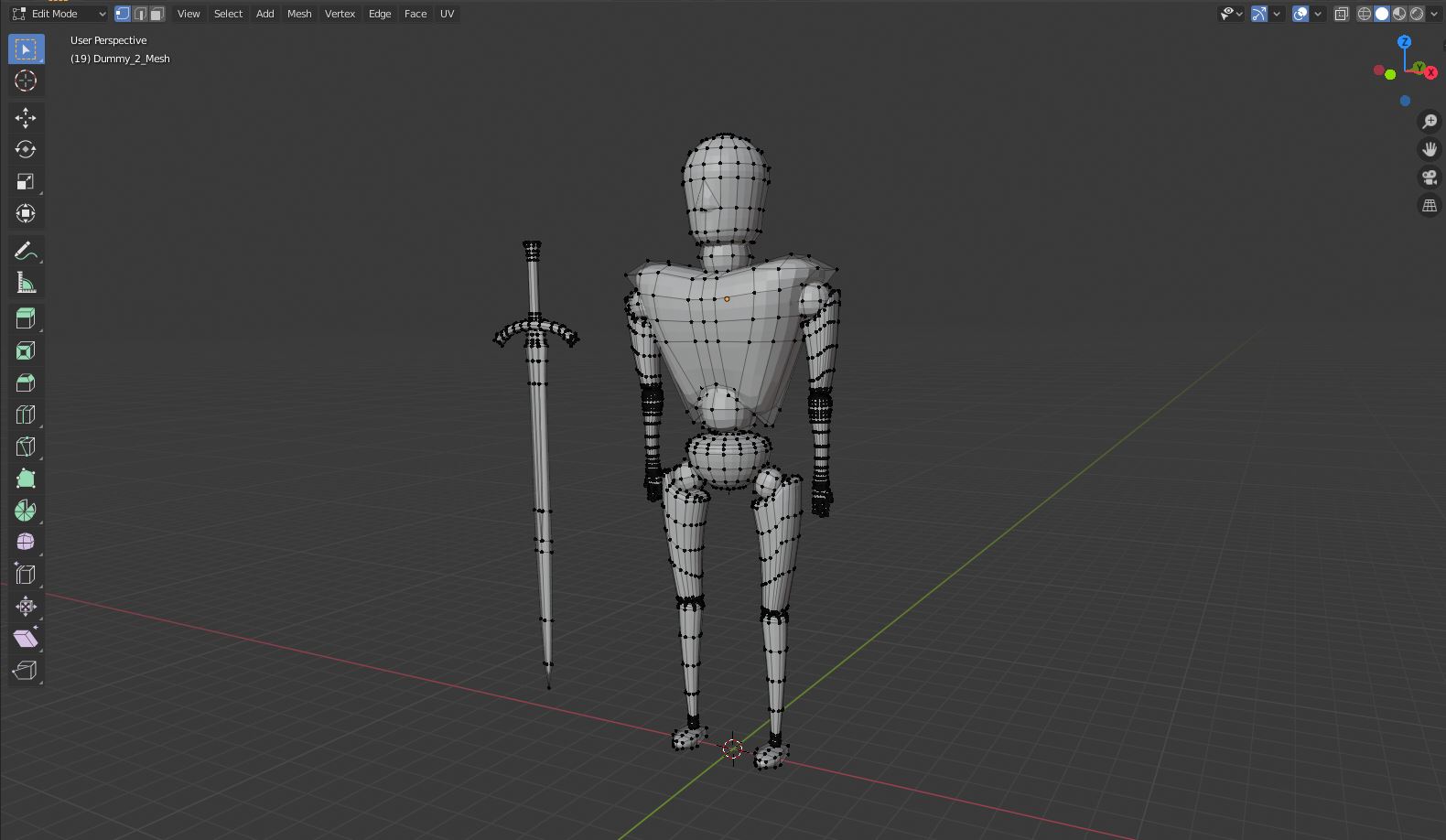Screen dimensions: 1446x840
Task: Open the View menu
Action: pos(189,14)
